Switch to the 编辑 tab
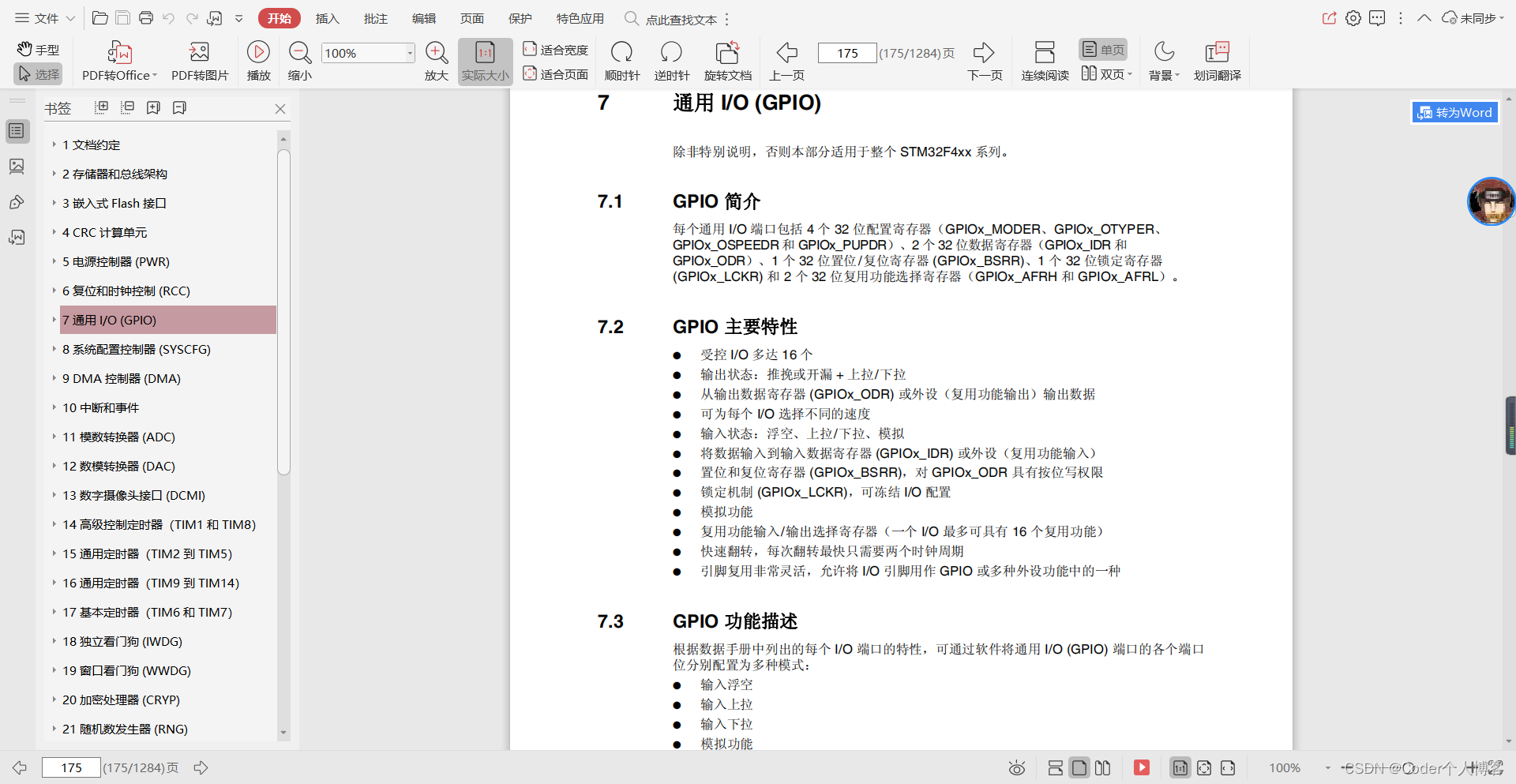The image size is (1516, 784). [x=423, y=18]
